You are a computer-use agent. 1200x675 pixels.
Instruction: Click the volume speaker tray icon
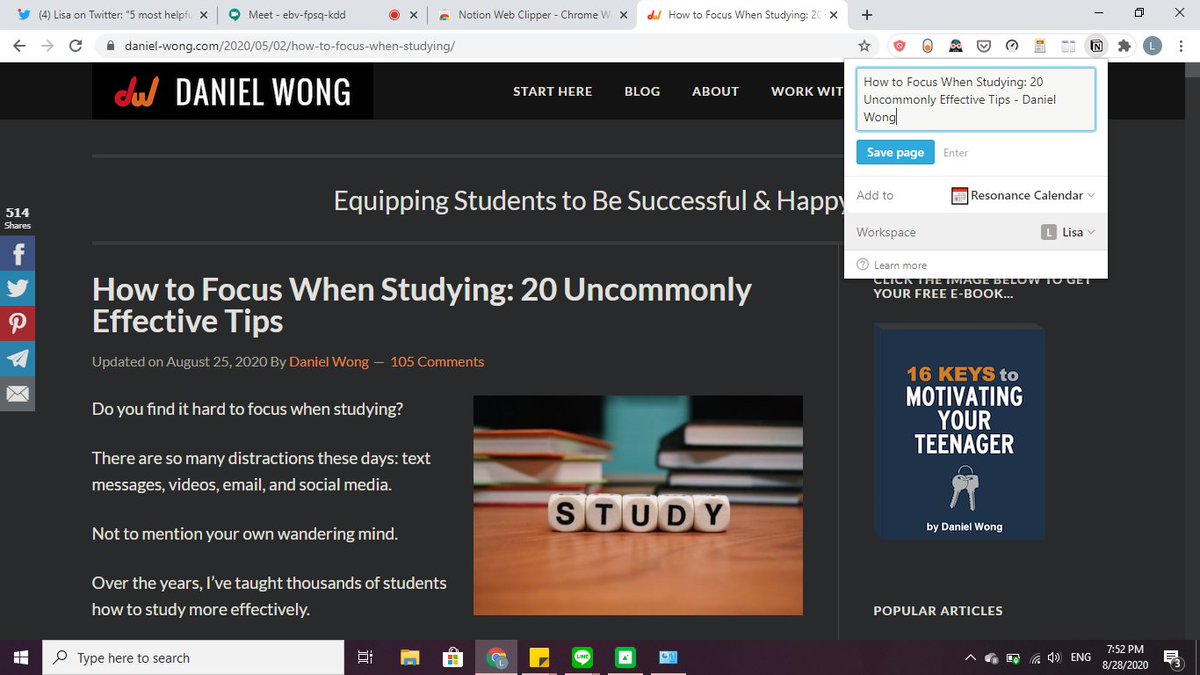click(x=1054, y=658)
